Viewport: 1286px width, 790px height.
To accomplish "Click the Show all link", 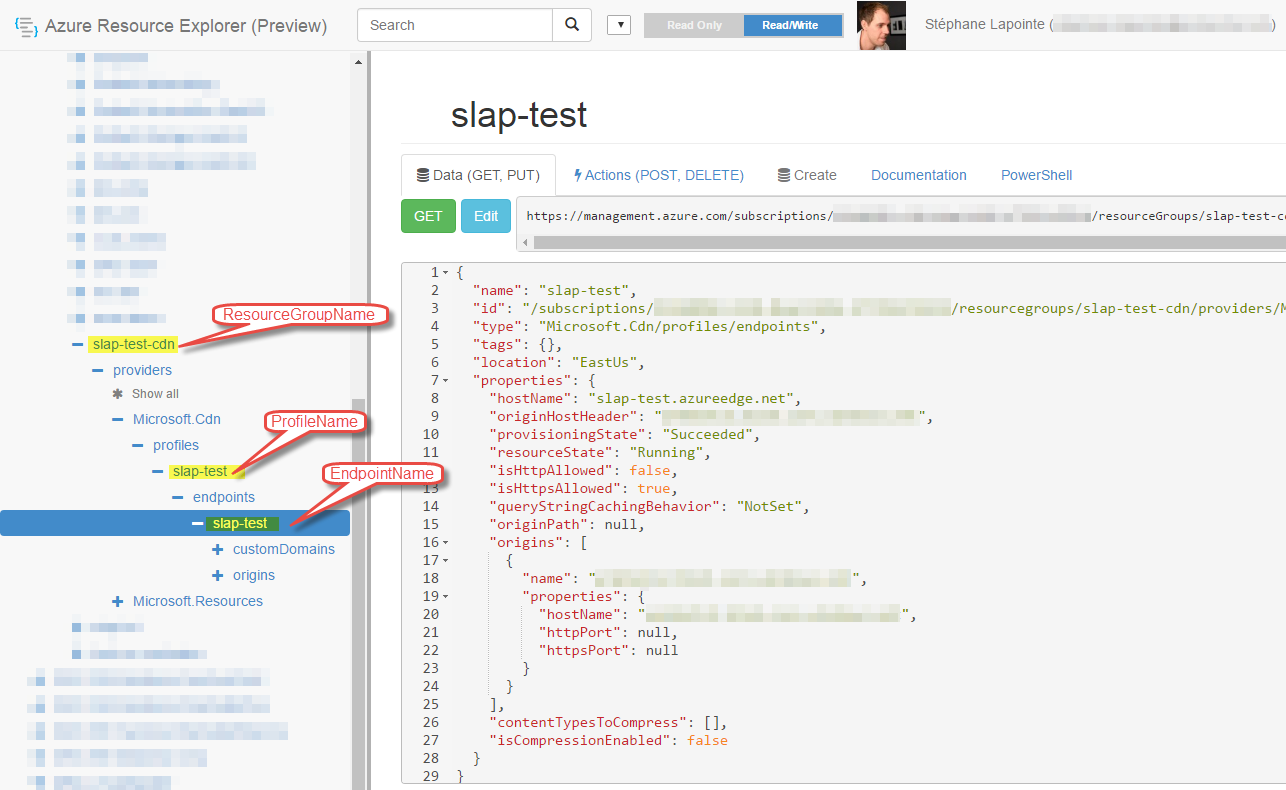I will [x=155, y=394].
